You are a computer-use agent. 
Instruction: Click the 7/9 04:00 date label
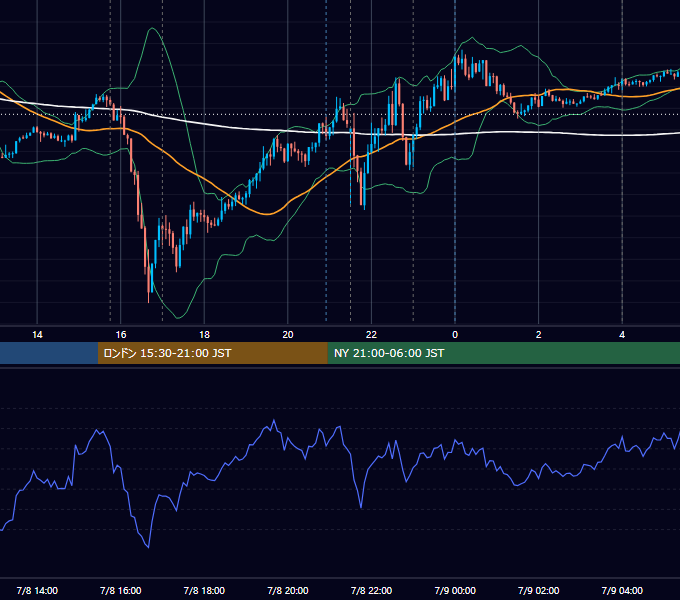(x=622, y=590)
